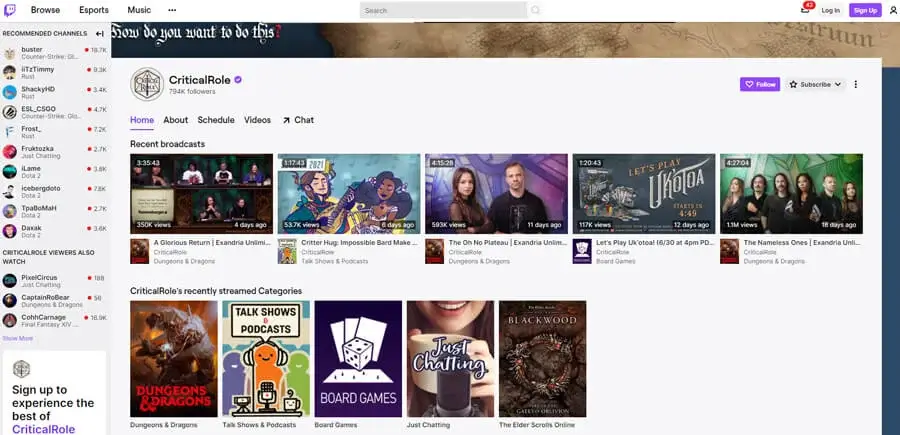900x435 pixels.
Task: Click the 794K followers text
Action: click(x=192, y=91)
